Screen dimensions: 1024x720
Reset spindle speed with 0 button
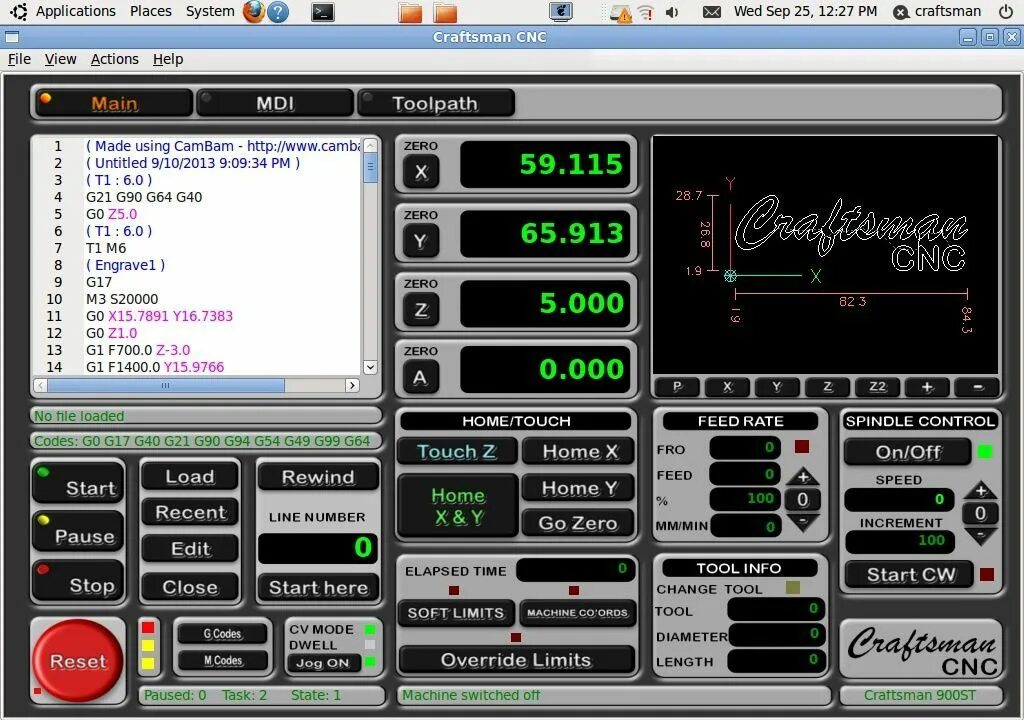pos(980,514)
